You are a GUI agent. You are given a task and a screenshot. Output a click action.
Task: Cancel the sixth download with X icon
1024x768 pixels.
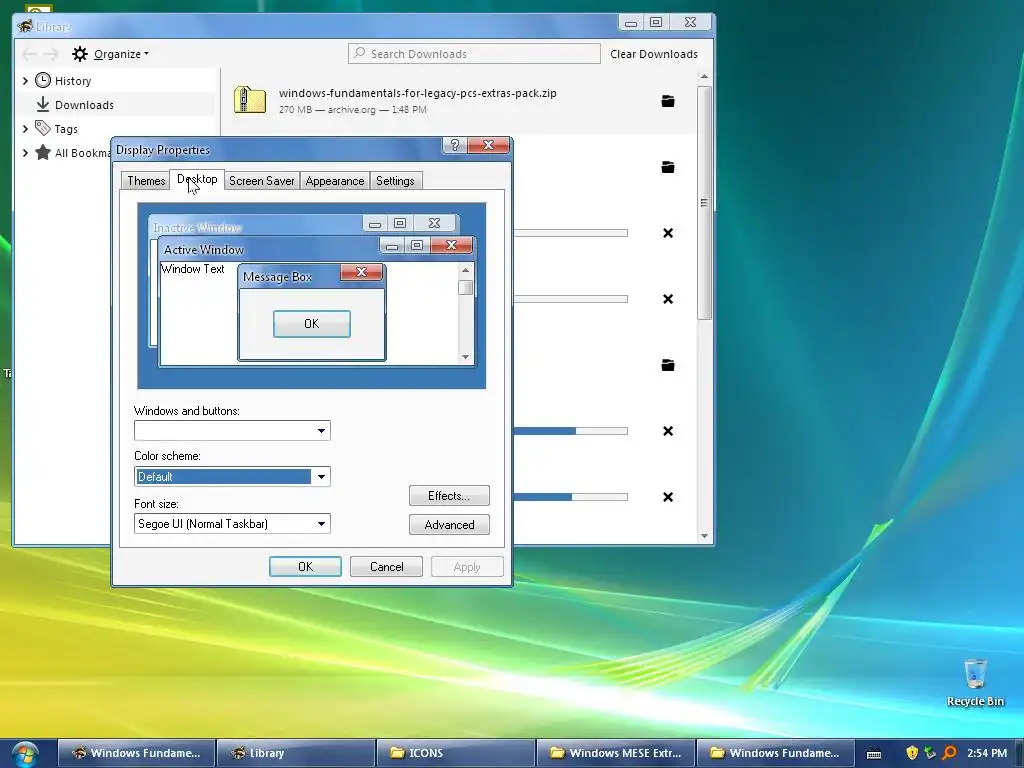coord(667,431)
